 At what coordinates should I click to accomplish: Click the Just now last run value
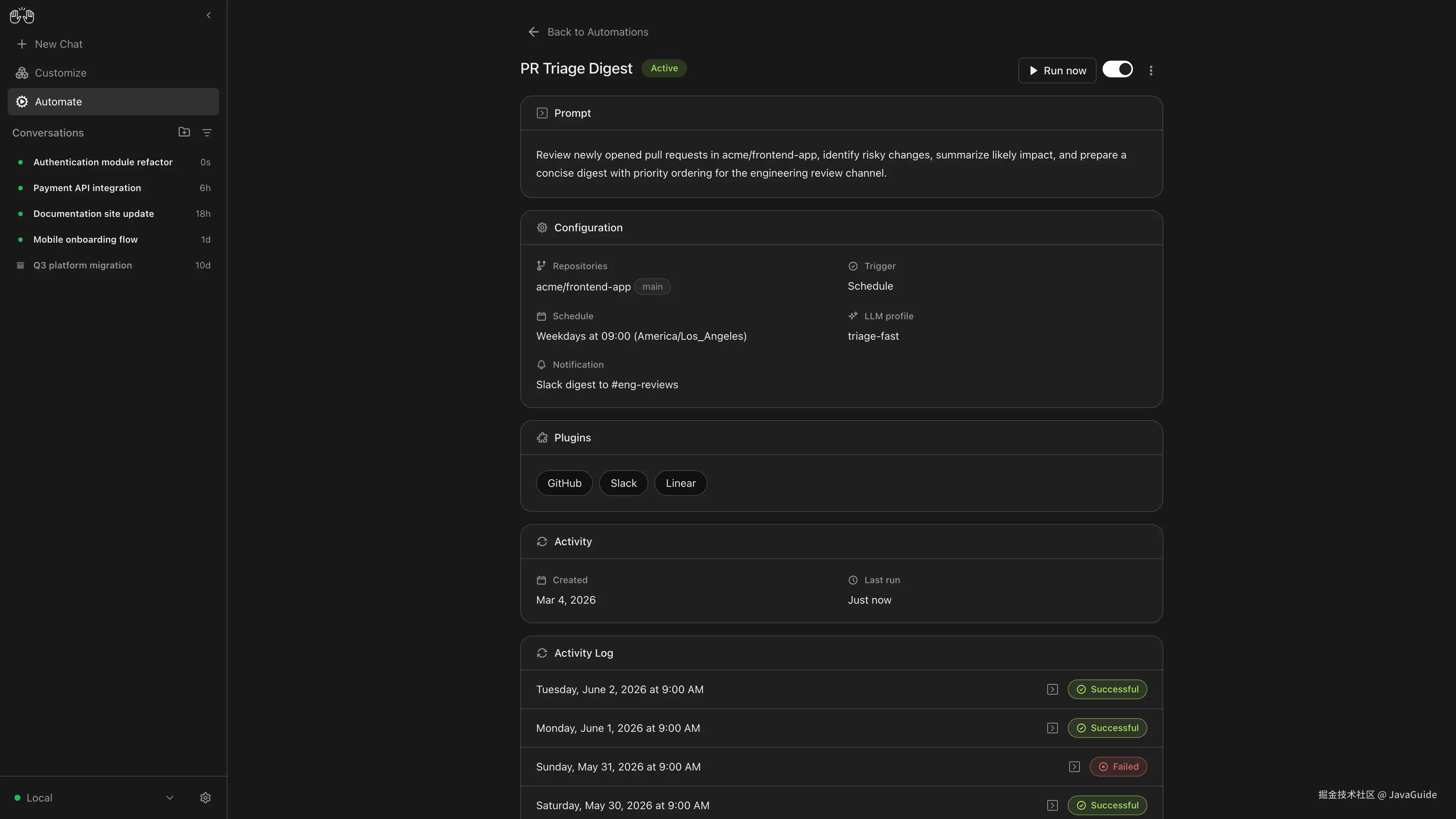point(869,600)
